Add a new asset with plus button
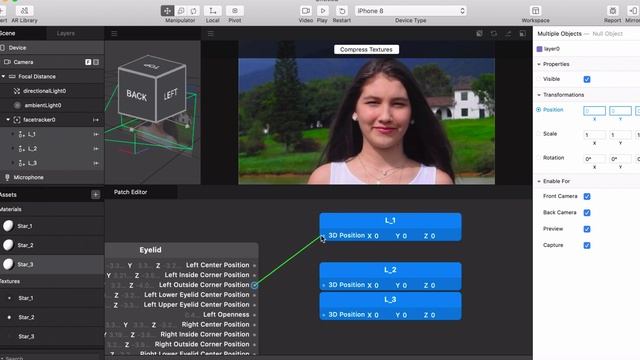640x360 pixels. pos(96,195)
